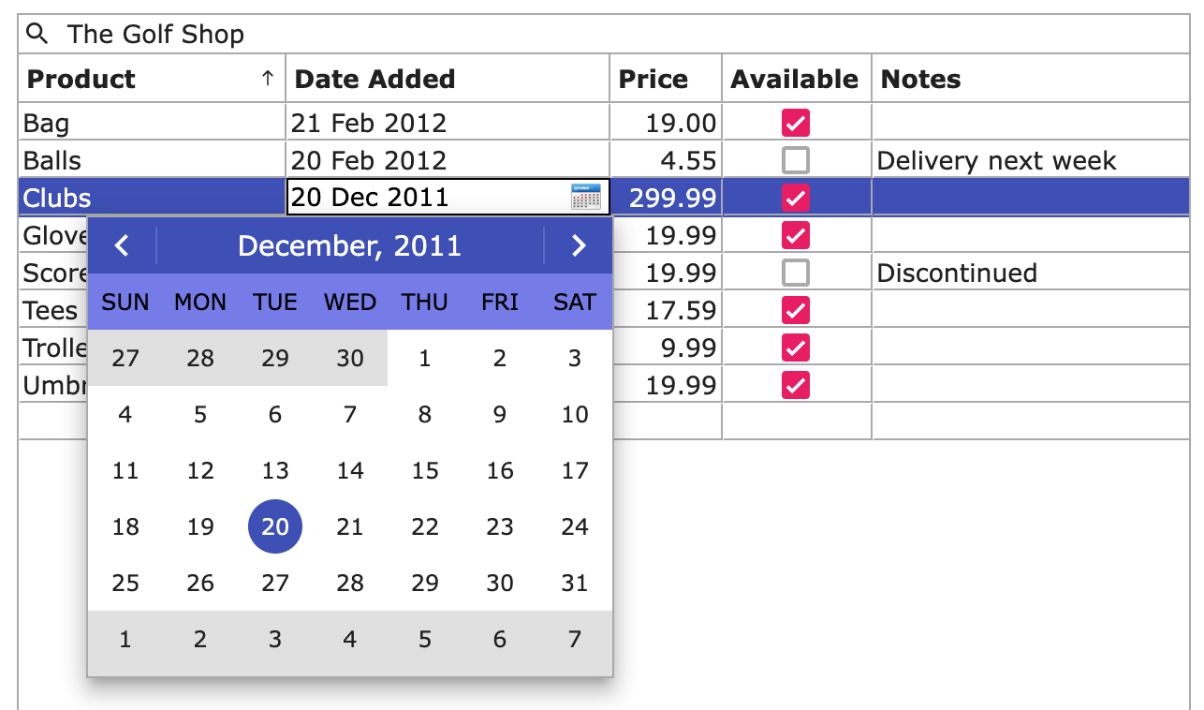Click November 30 in grayed previous month
This screenshot has width=1204, height=710.
350,358
